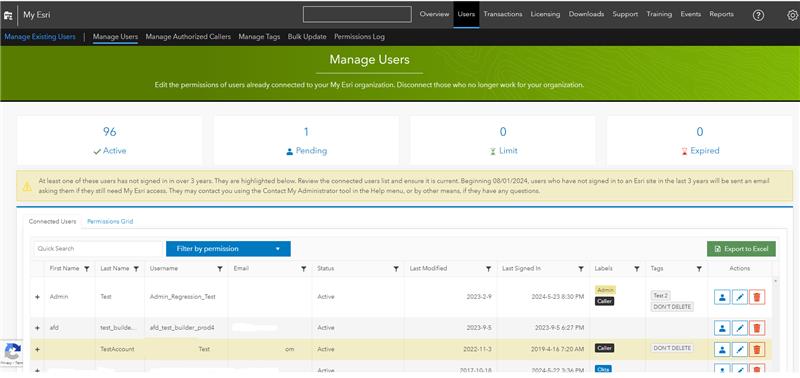The width and height of the screenshot is (800, 378).
Task: Open Username column filter
Action: [220, 269]
